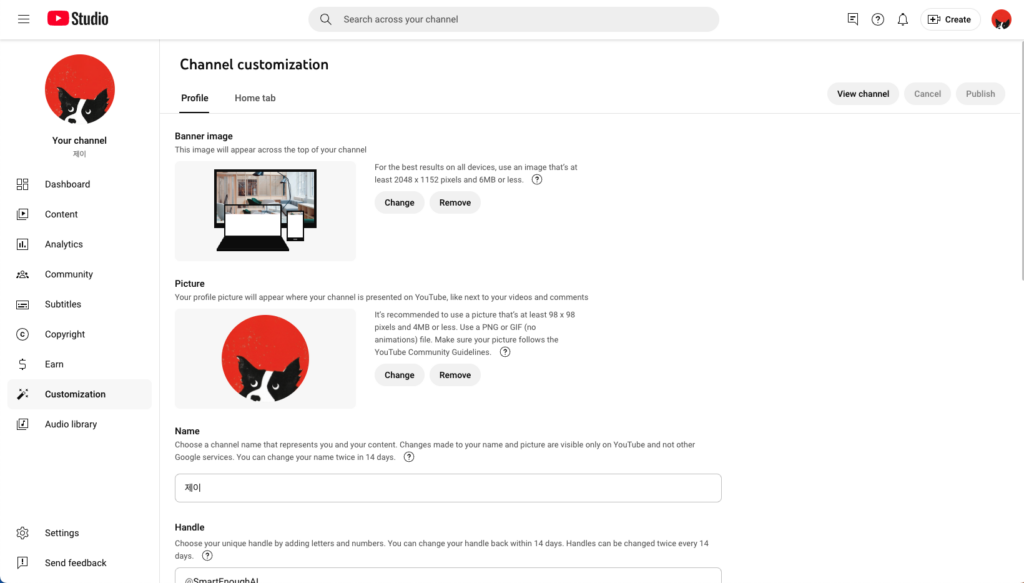Open the Earn section

80,364
